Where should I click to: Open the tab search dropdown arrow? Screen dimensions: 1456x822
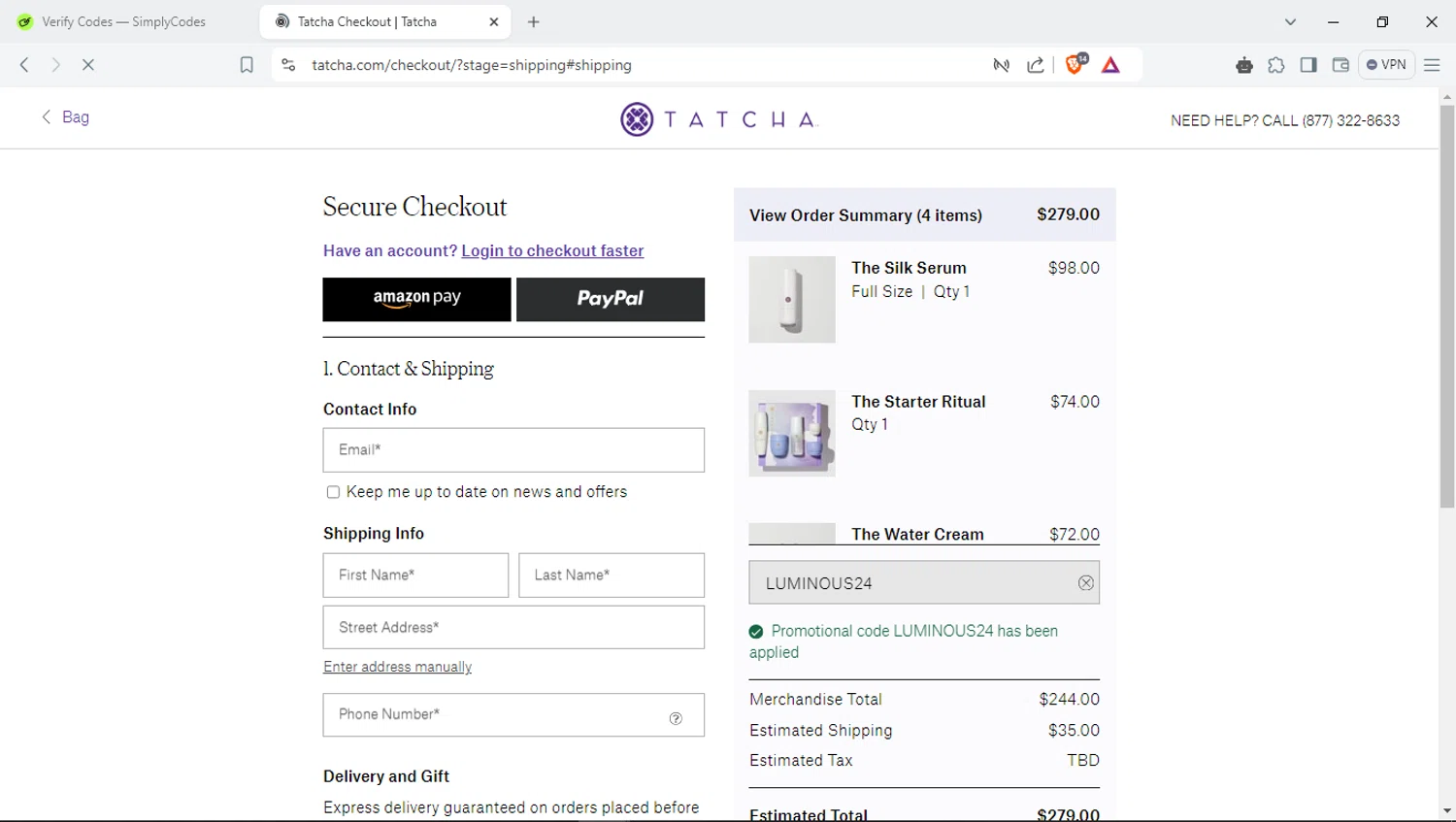coord(1290,21)
